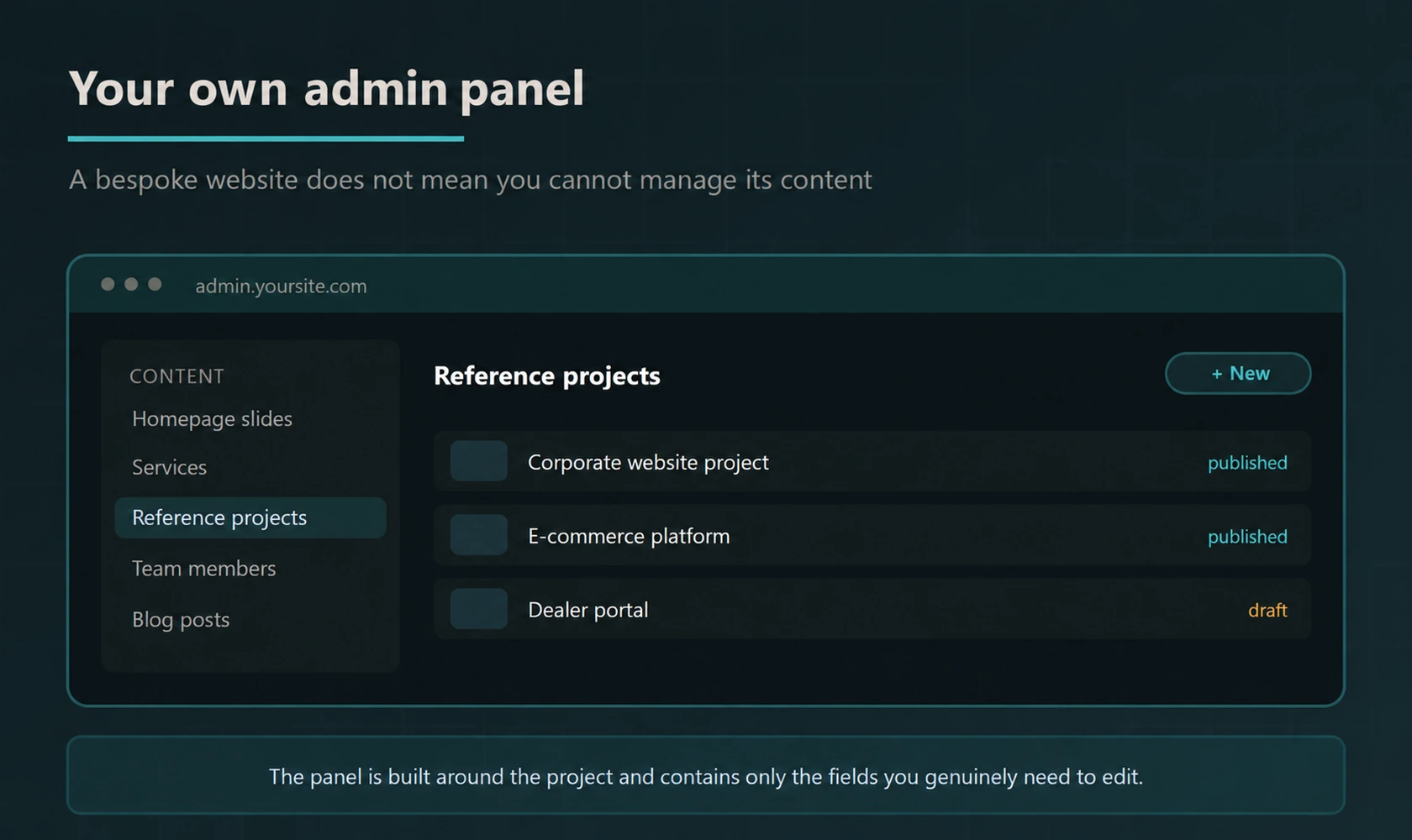Click published status of Corporate website project

(x=1247, y=463)
